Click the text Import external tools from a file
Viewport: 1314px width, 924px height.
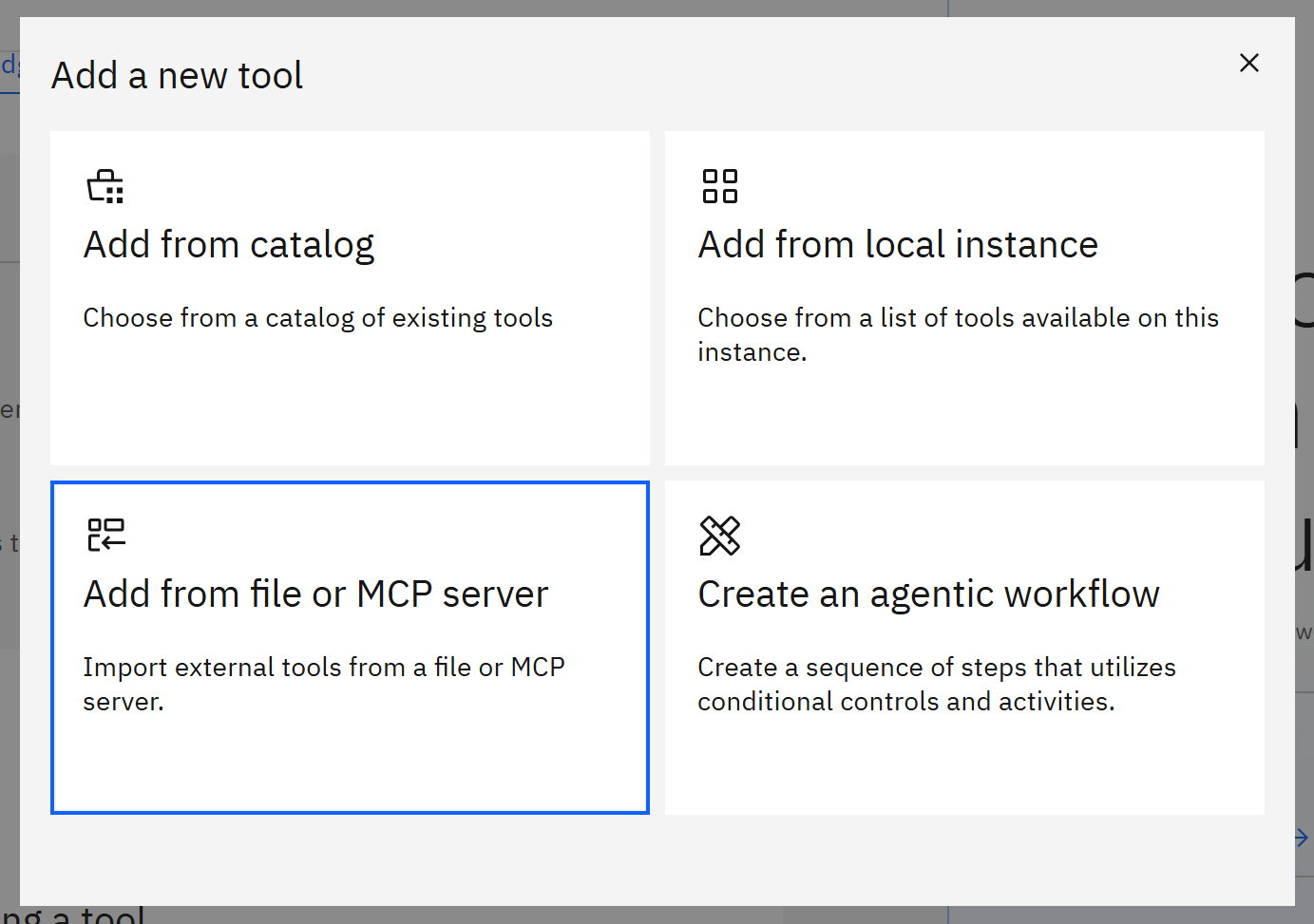(324, 667)
